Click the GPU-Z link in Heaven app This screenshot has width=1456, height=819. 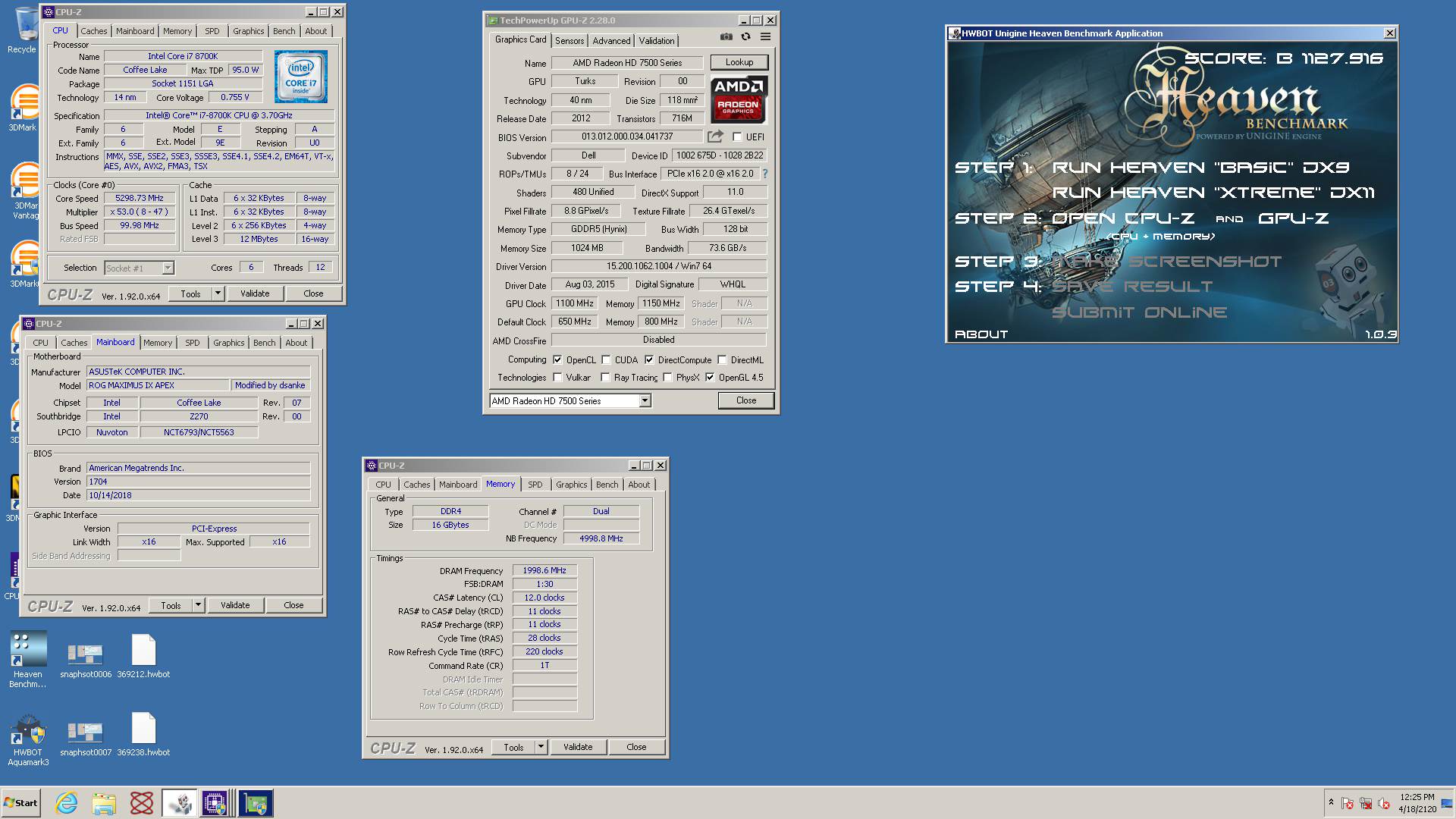1293,218
